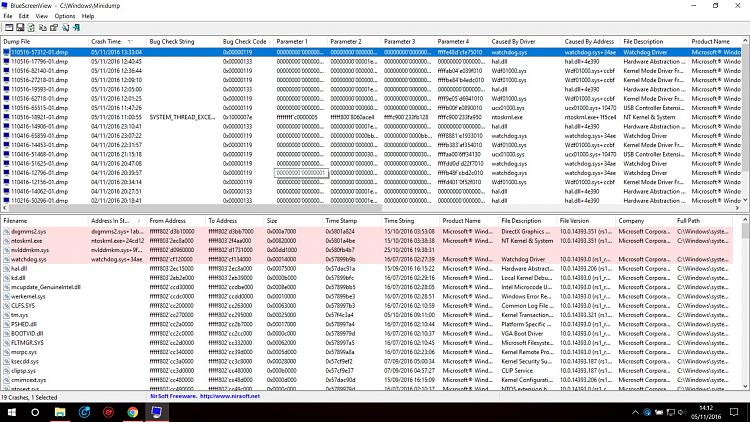
Task: Sort by the Bug Check Code column
Action: (x=246, y=42)
